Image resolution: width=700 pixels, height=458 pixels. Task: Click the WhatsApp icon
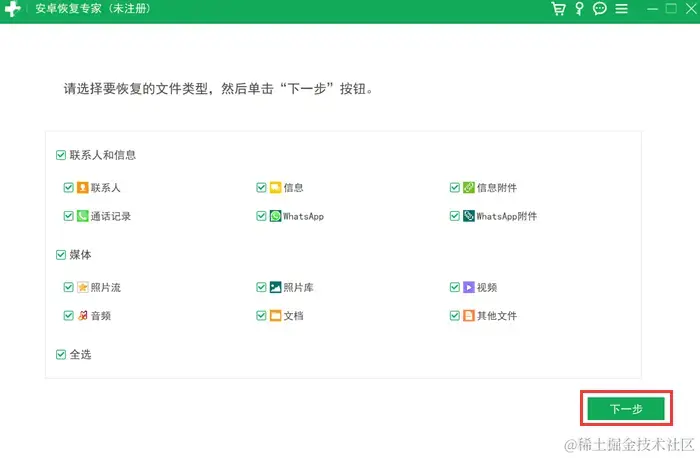coord(275,216)
